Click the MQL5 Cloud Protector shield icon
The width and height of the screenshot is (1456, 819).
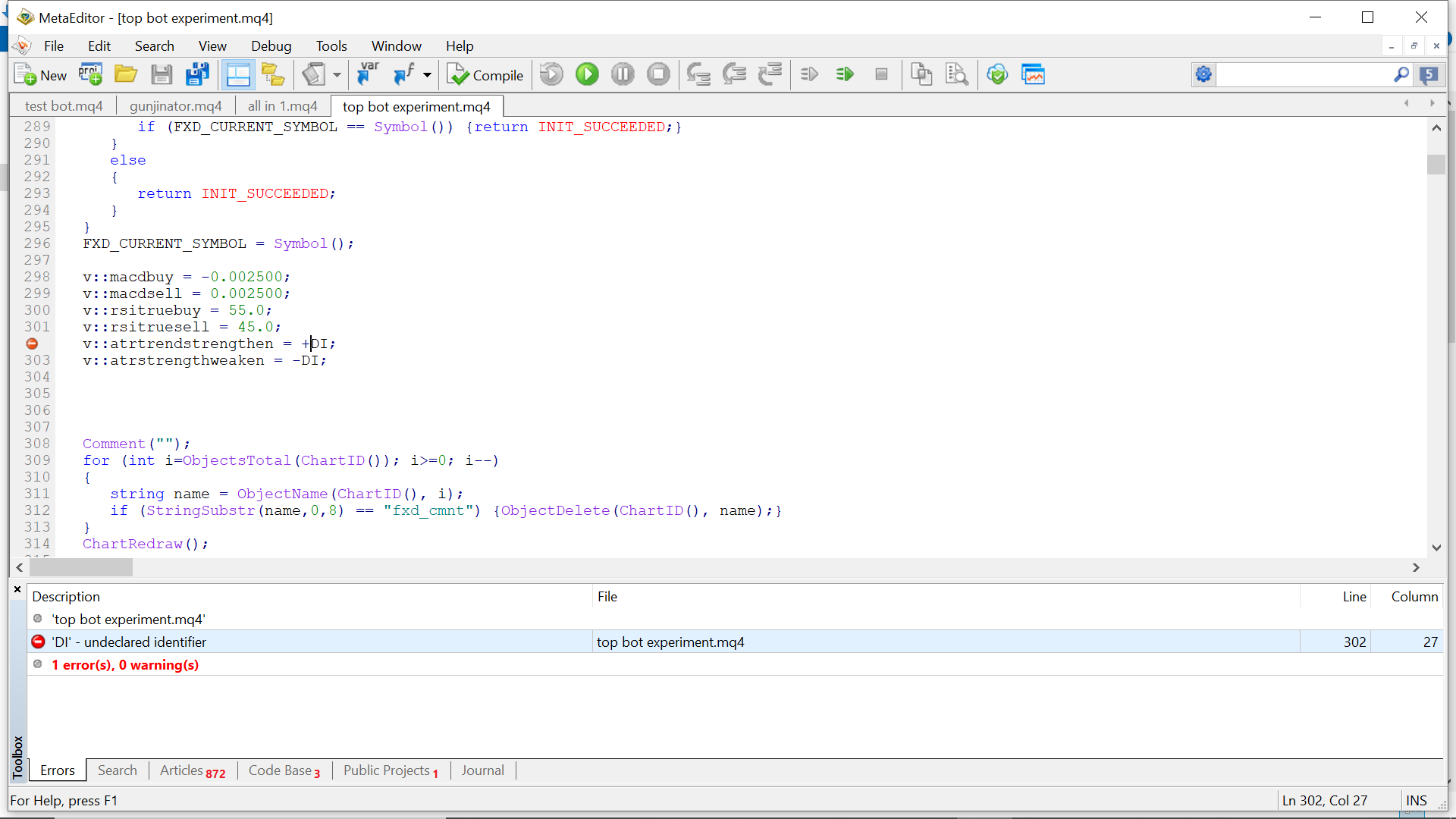click(x=997, y=75)
